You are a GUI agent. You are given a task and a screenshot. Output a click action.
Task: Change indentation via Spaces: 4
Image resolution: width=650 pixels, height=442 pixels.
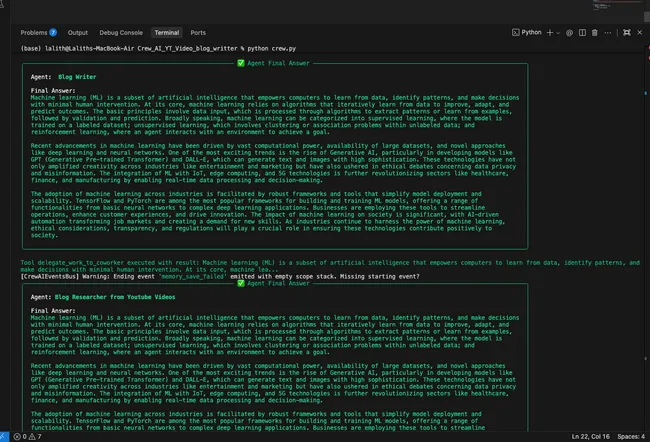[x=631, y=437]
